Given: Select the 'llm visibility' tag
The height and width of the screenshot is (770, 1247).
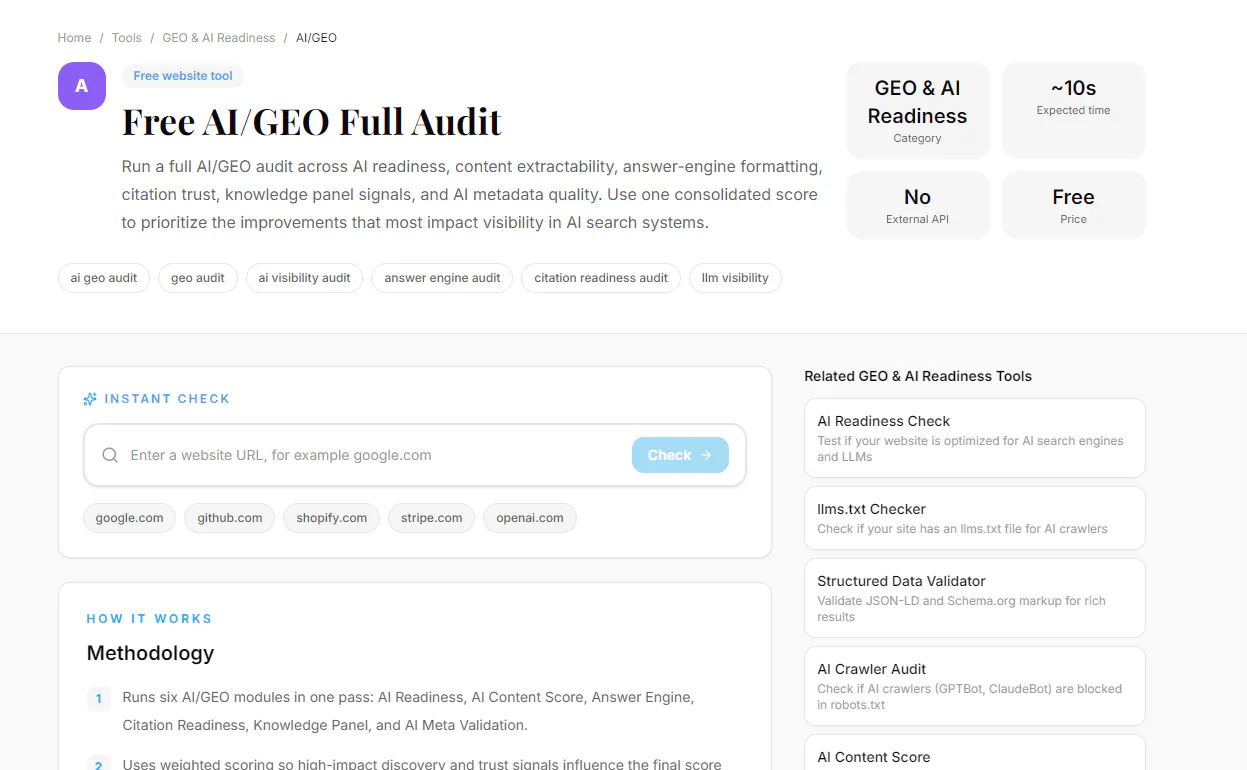Looking at the screenshot, I should (x=735, y=278).
